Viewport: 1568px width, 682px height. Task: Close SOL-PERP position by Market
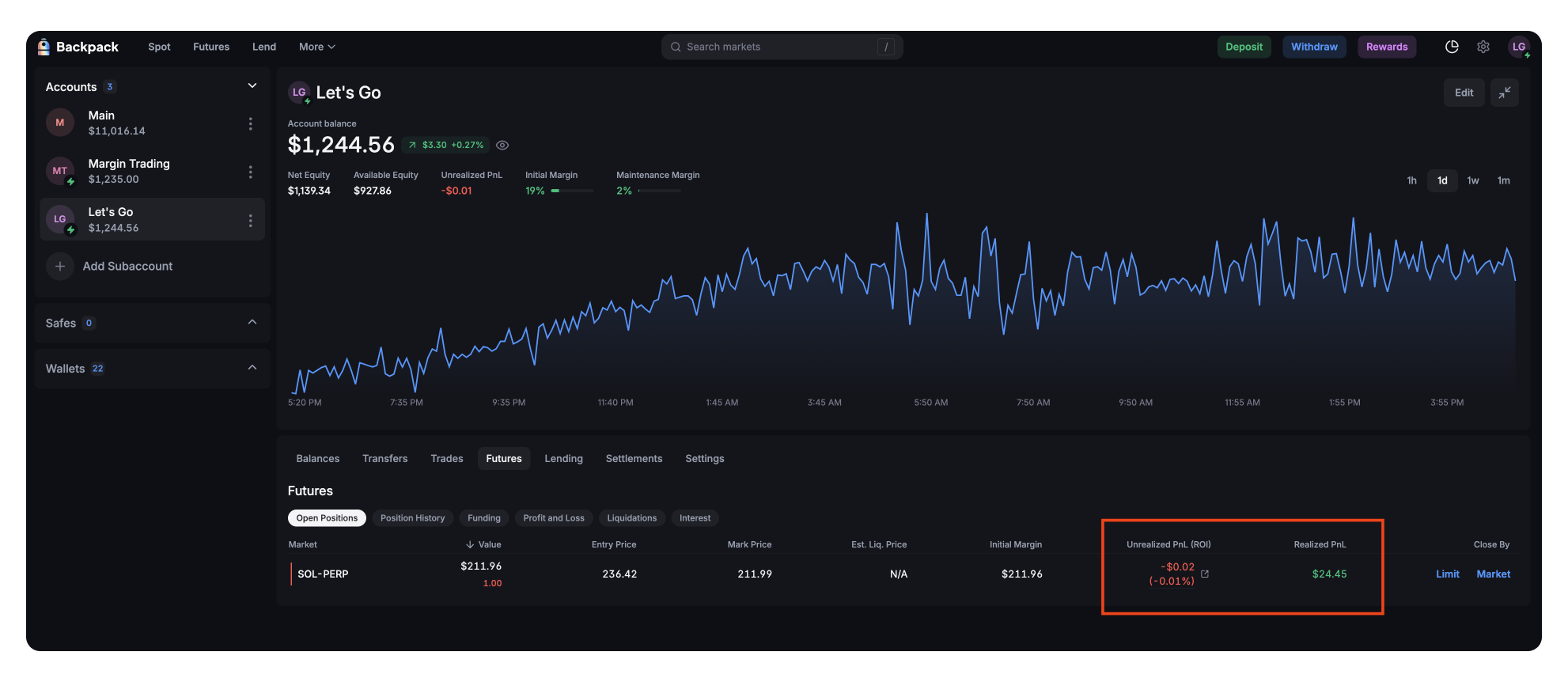click(1494, 574)
